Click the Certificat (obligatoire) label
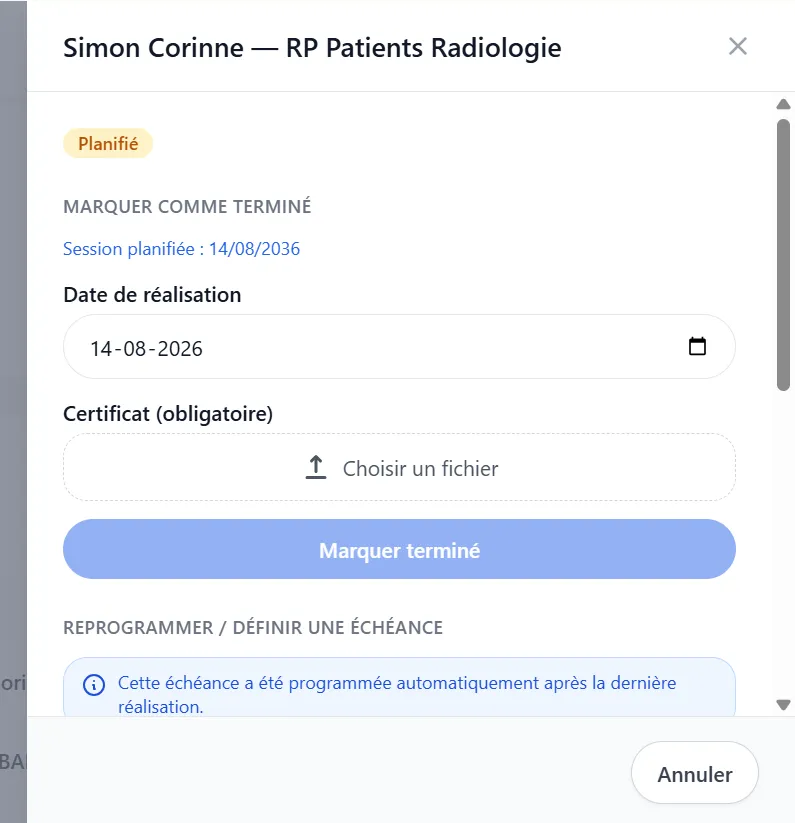Screen dimensions: 795x823 click(168, 414)
